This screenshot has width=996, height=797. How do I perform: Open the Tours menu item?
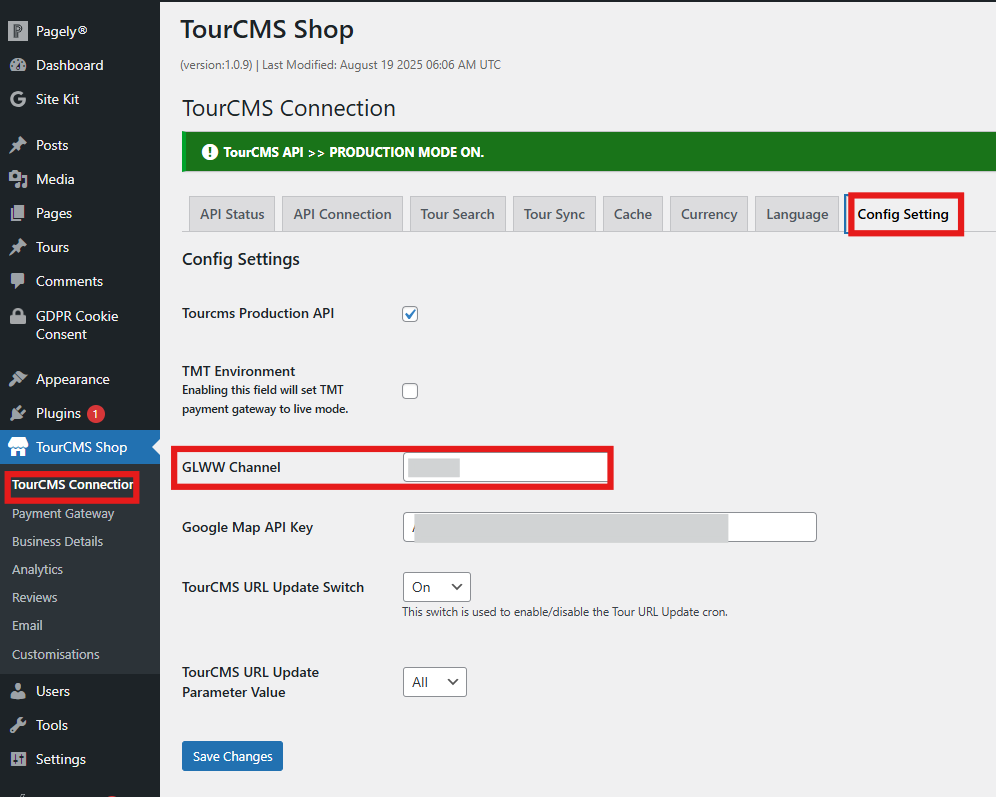52,247
